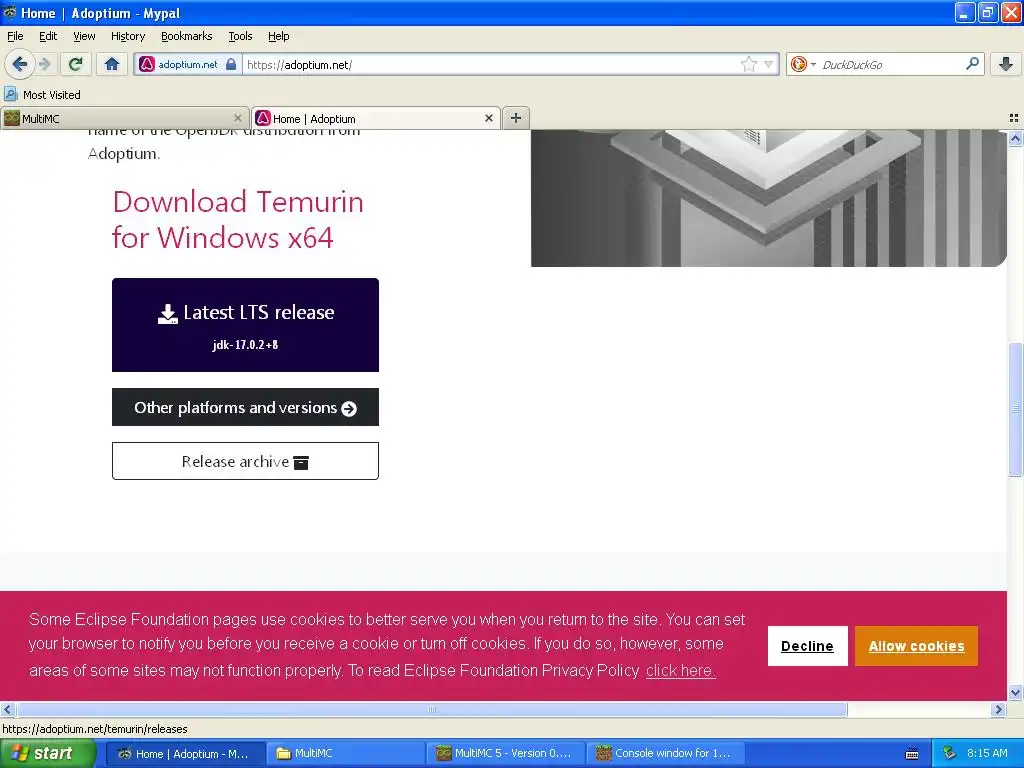Image resolution: width=1024 pixels, height=768 pixels.
Task: Bookmark this page with the star icon
Action: 748,64
